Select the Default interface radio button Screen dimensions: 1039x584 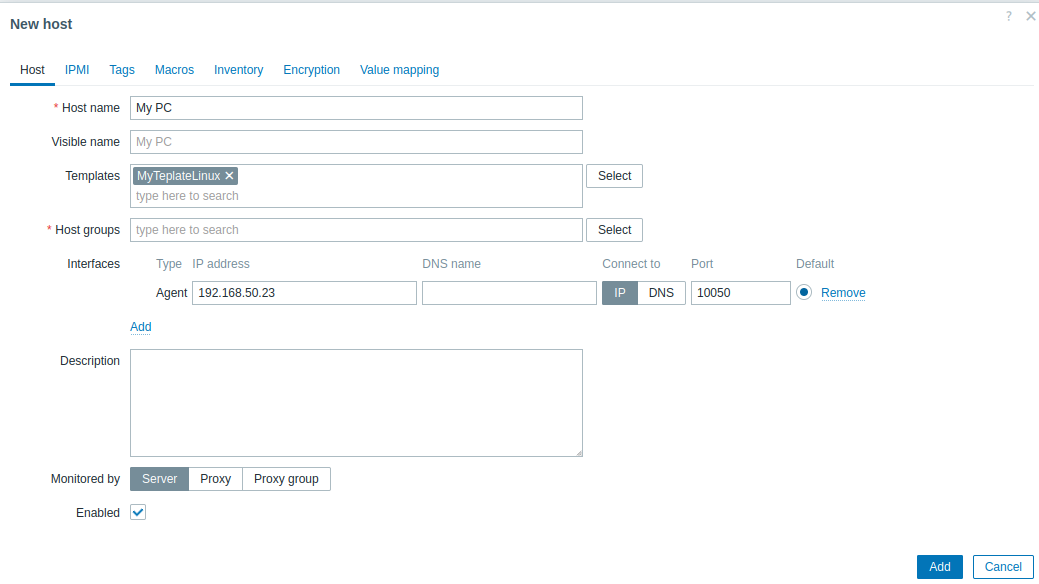804,293
